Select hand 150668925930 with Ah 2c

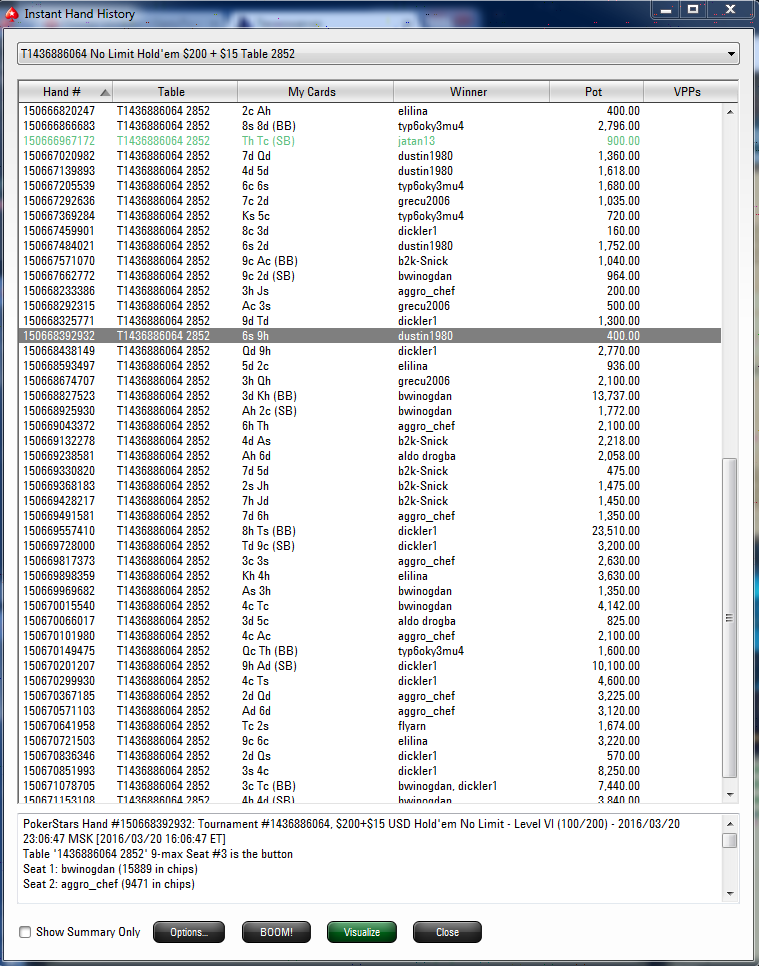point(370,411)
